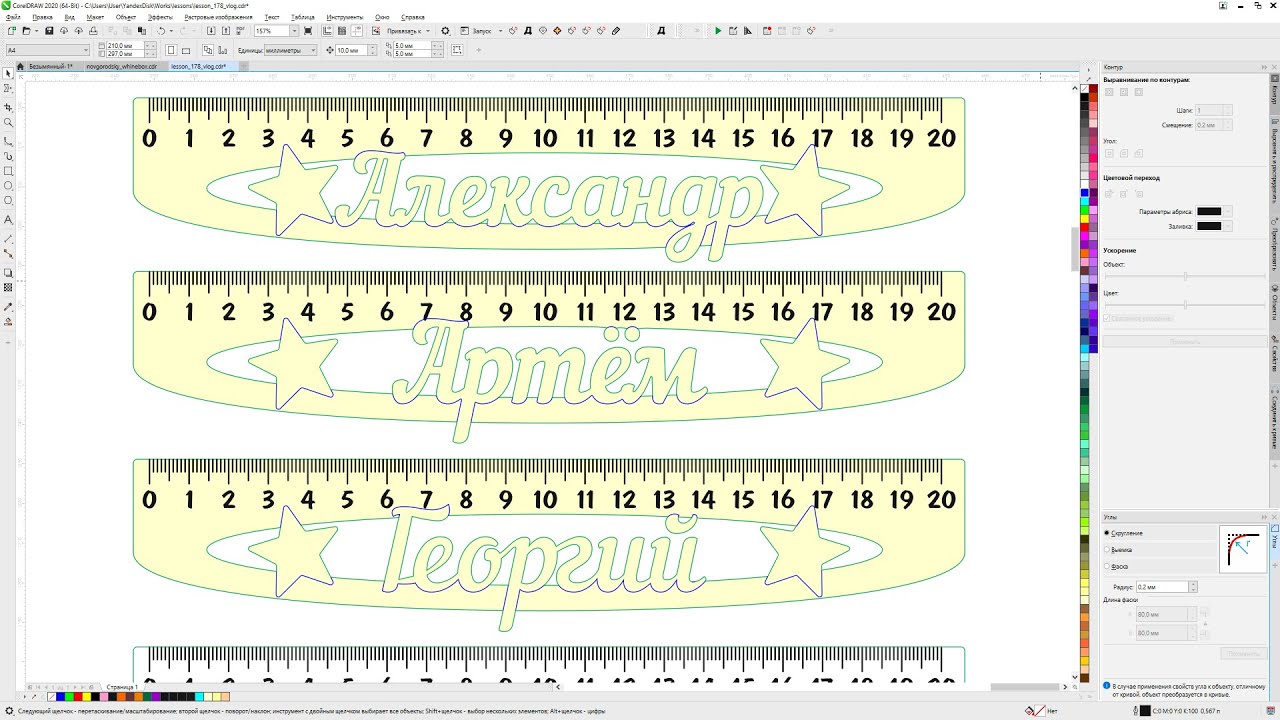The height and width of the screenshot is (720, 1280).
Task: Click the To center contour icon
Action: [1108, 92]
